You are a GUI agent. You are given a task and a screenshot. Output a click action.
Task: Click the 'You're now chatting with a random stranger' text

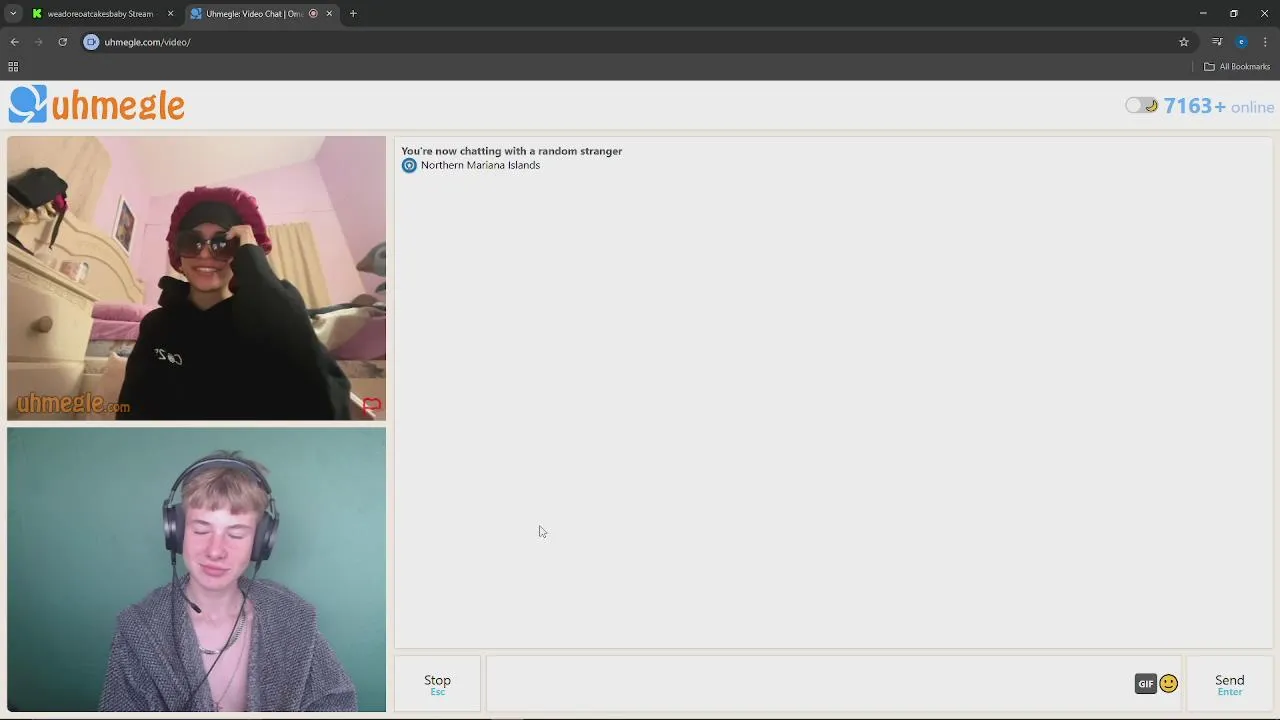coord(512,151)
